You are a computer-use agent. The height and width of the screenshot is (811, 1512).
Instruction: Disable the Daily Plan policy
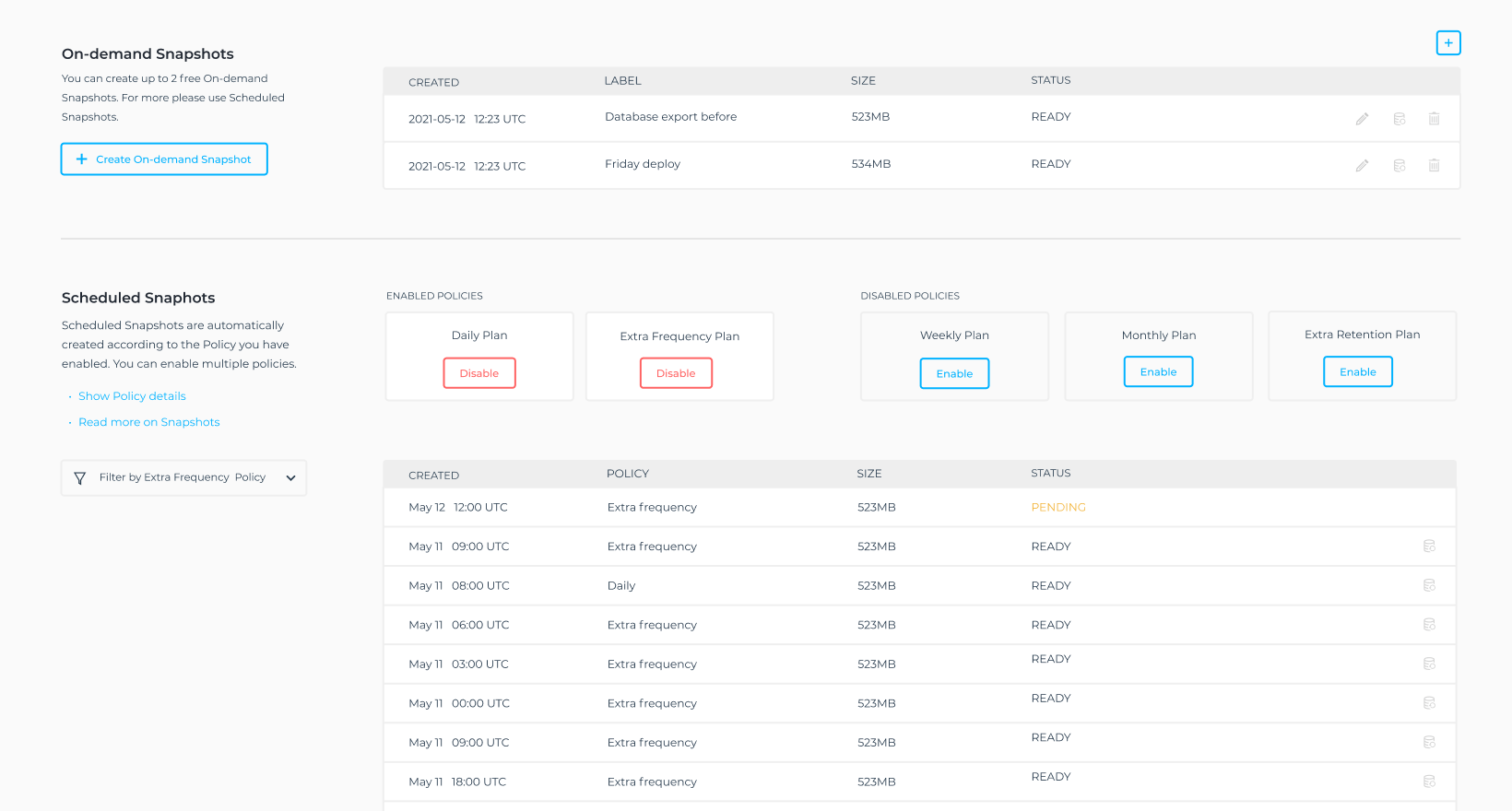pyautogui.click(x=478, y=373)
